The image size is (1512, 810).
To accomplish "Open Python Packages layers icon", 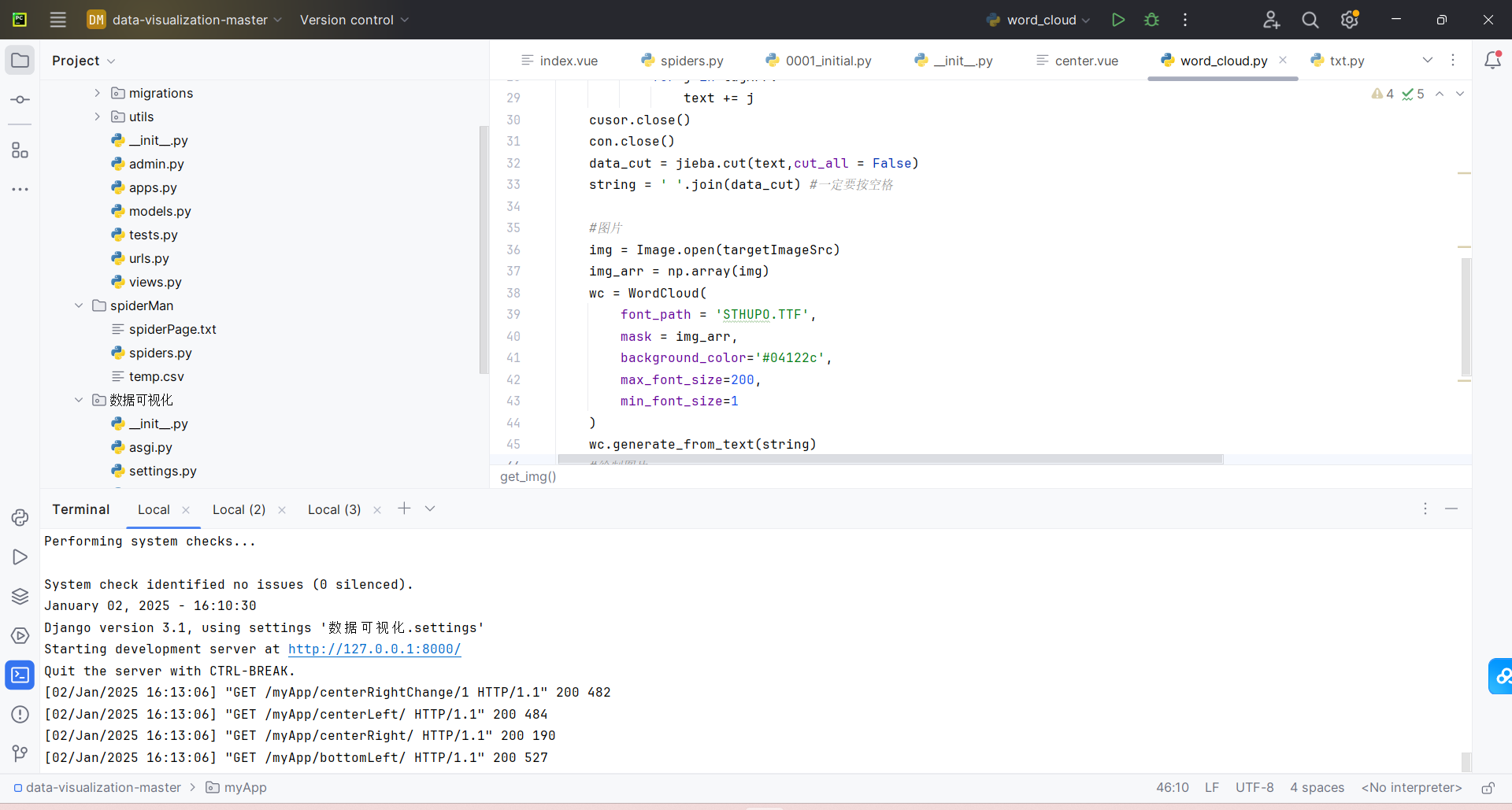I will pyautogui.click(x=20, y=596).
